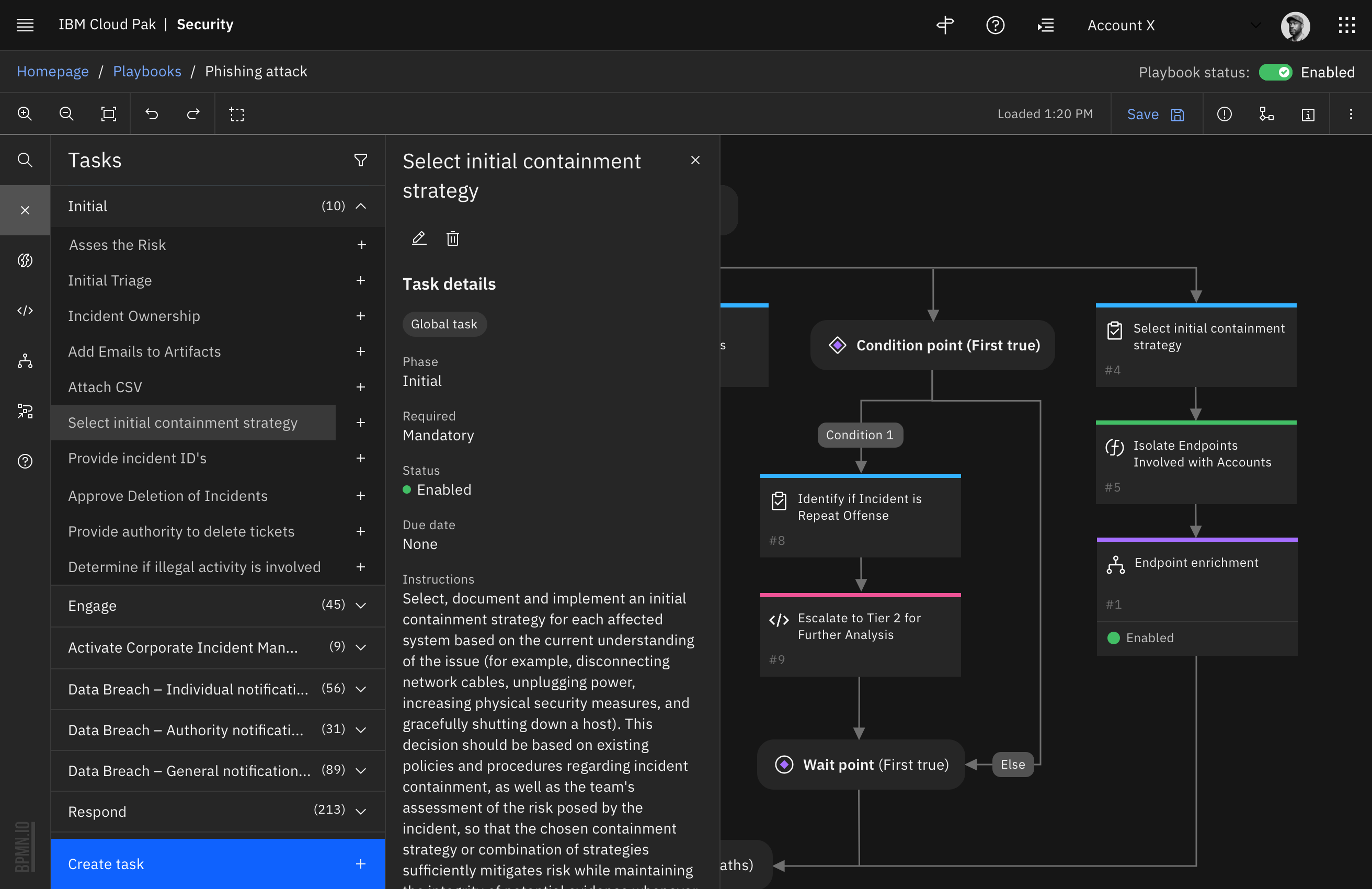Select the Zoom in tool

(25, 113)
